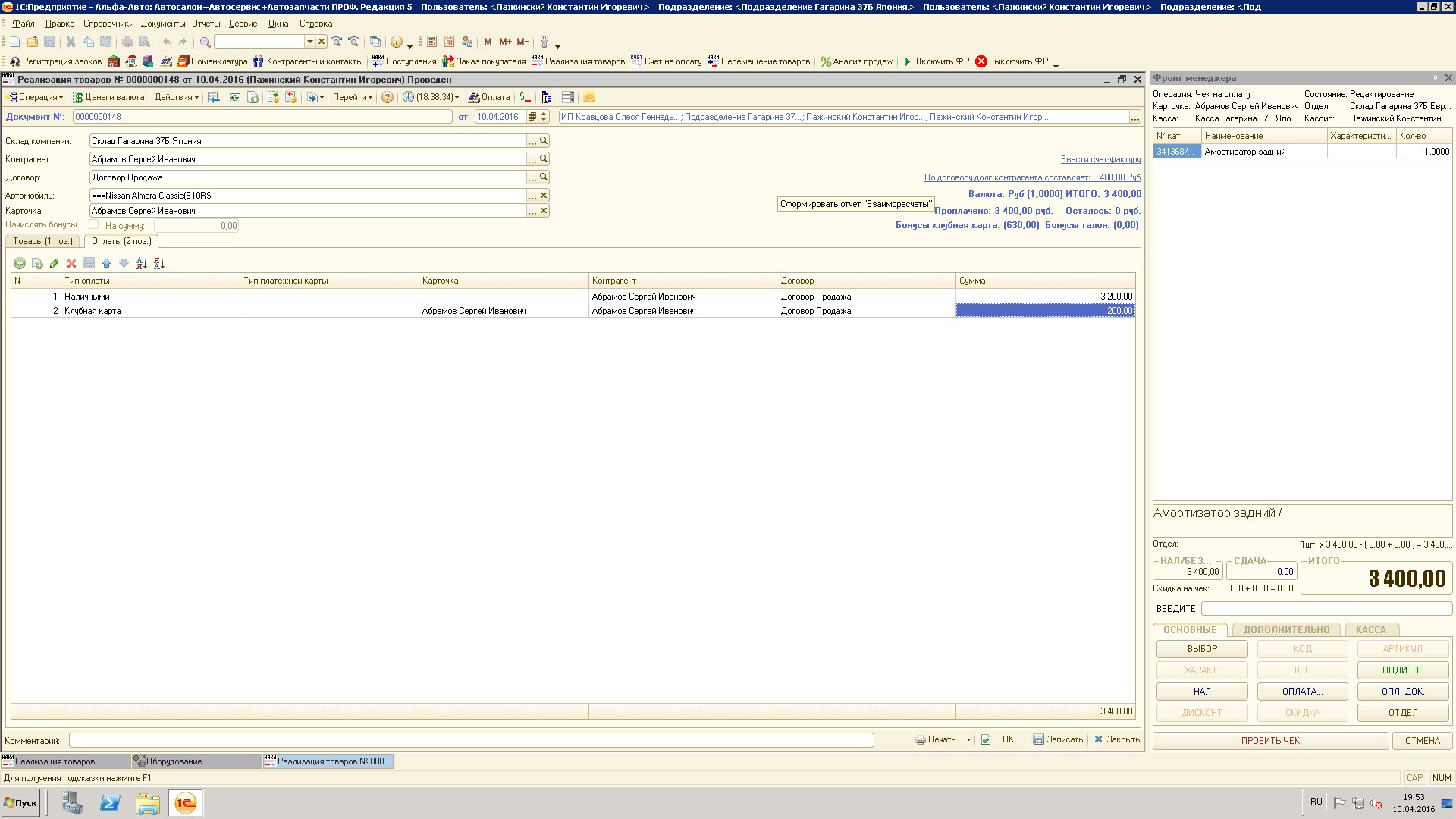Sort payments descending Я-А
The height and width of the screenshot is (819, 1456).
(159, 263)
